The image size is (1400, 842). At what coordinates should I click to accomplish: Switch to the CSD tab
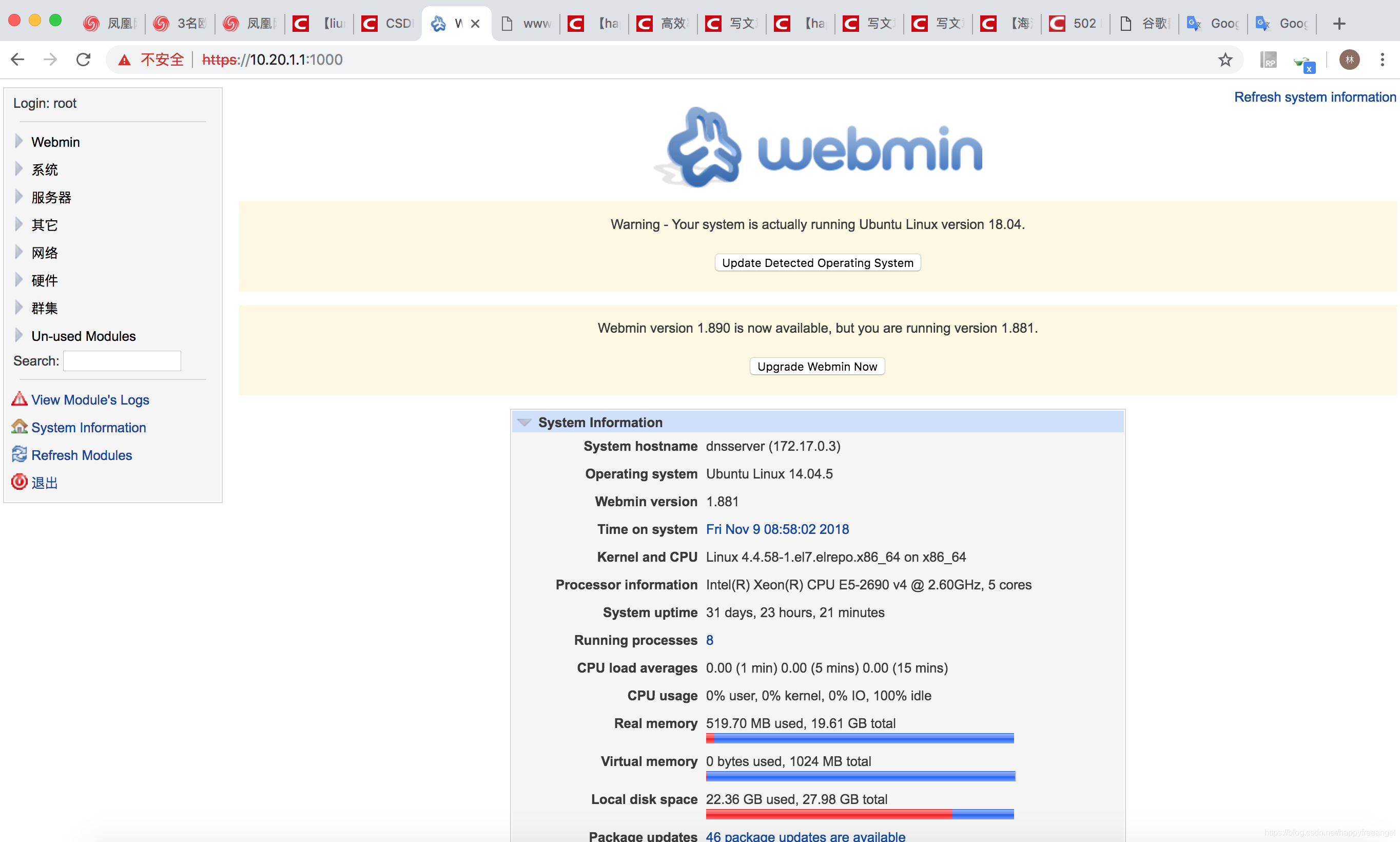pos(387,24)
